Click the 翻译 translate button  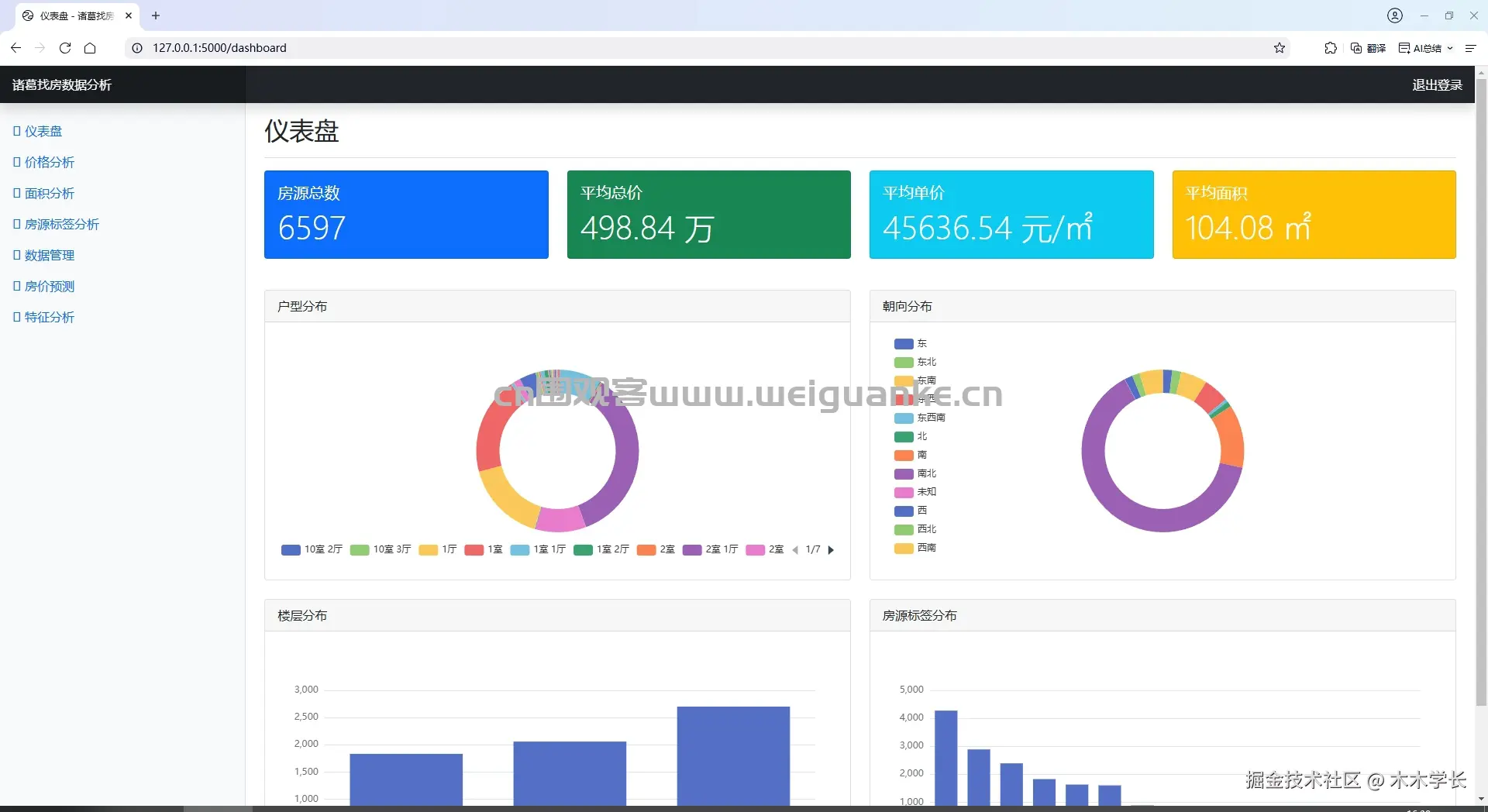click(x=1368, y=48)
